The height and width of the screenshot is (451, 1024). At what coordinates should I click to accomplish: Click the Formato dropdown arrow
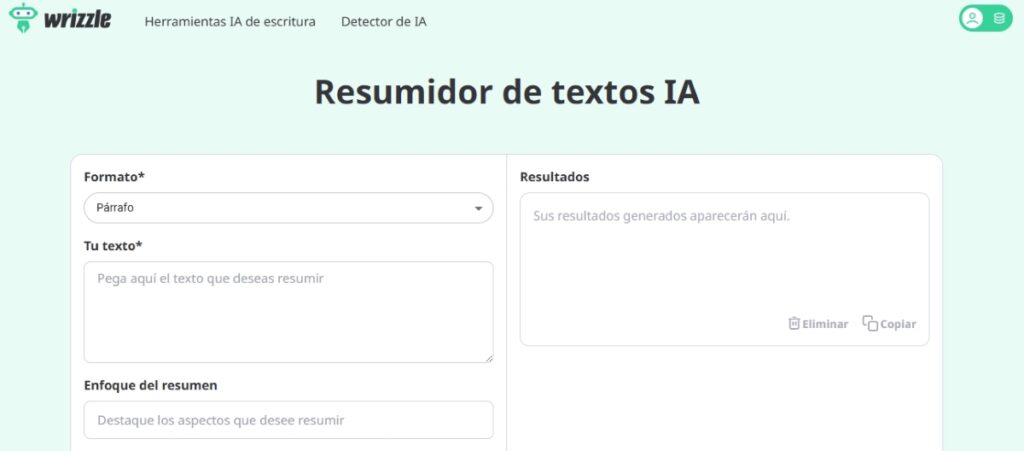coord(478,209)
